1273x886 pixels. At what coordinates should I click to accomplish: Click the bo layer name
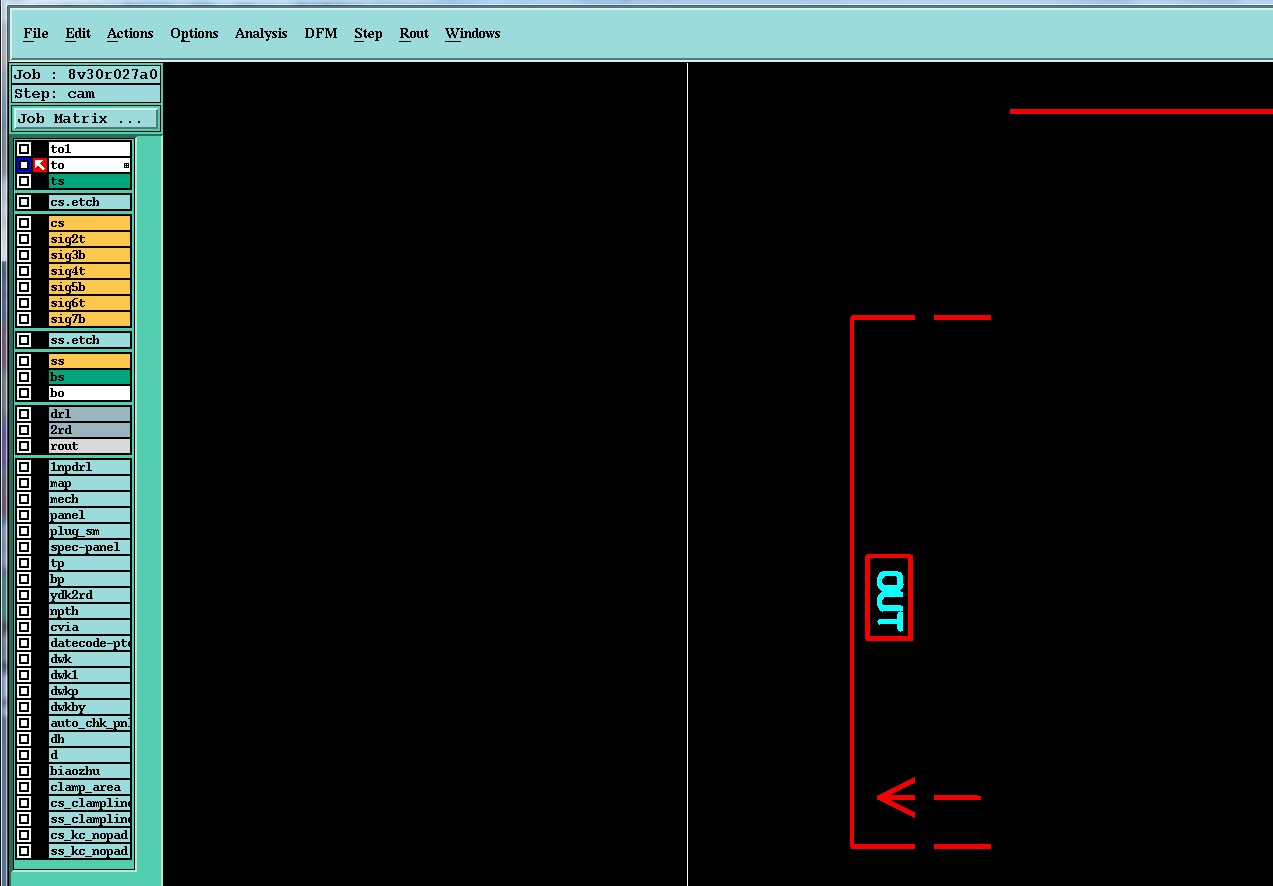90,393
